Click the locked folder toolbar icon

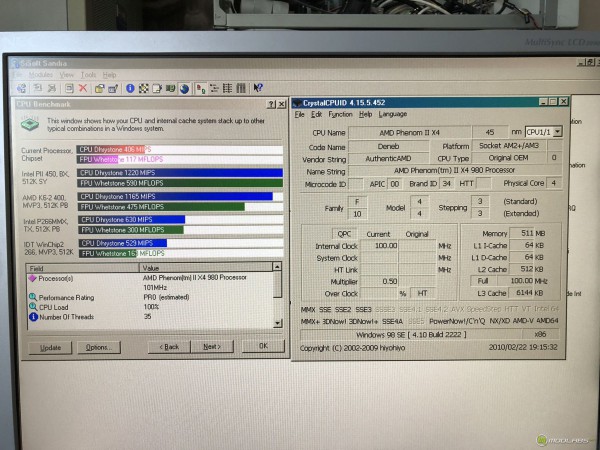click(x=99, y=89)
